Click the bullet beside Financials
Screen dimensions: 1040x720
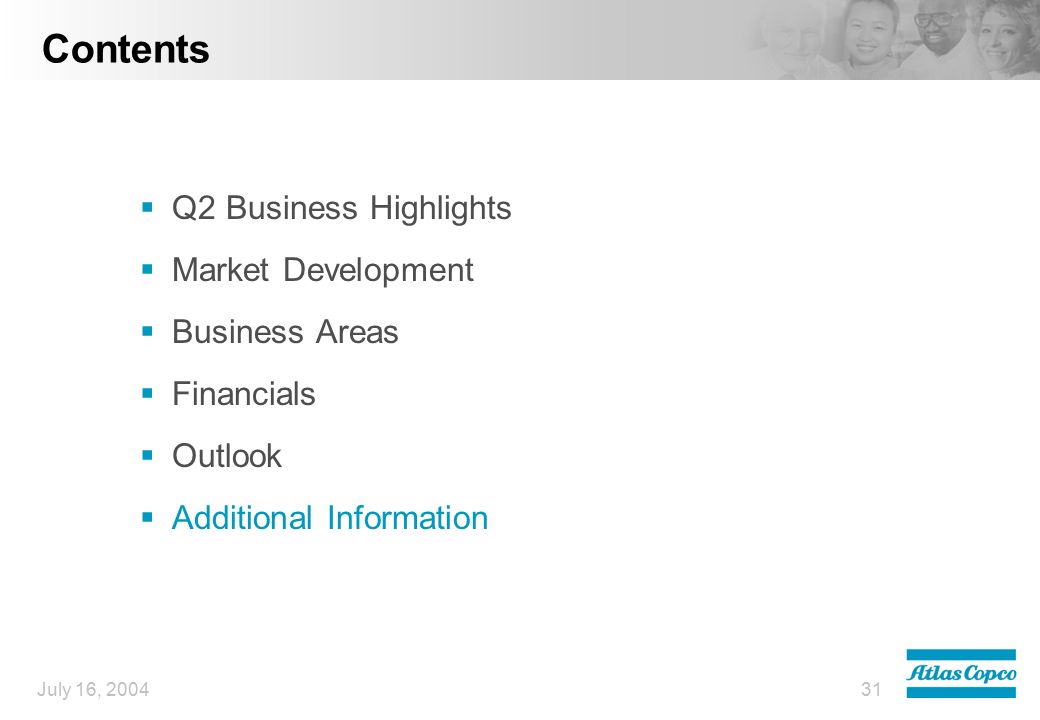click(x=147, y=394)
